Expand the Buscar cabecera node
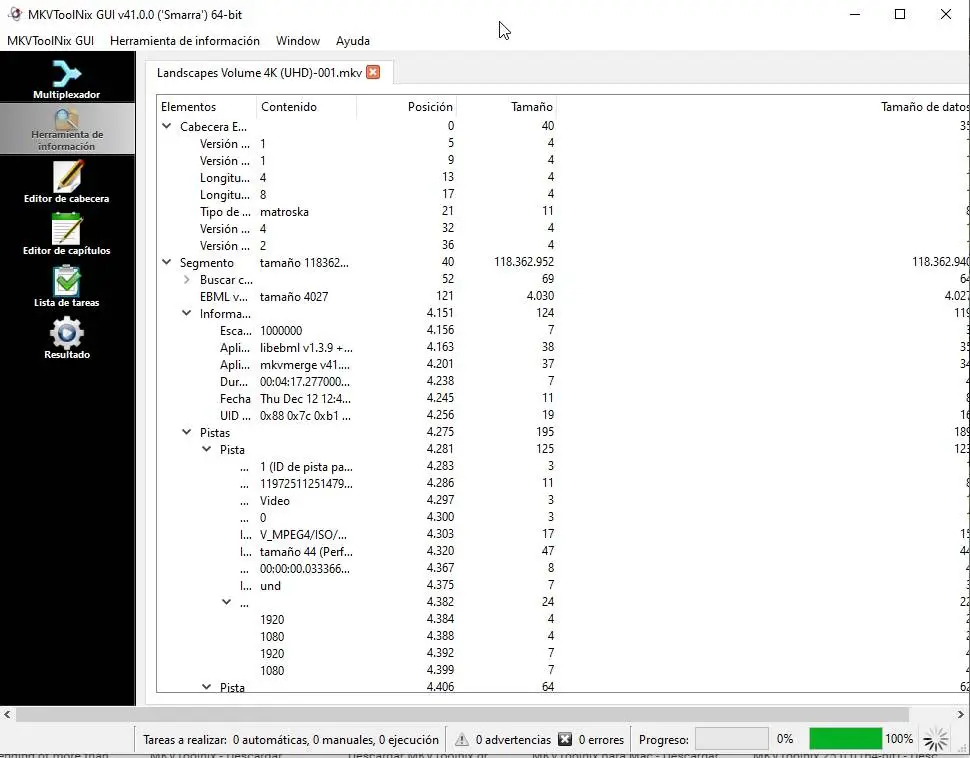Image resolution: width=970 pixels, height=758 pixels. pyautogui.click(x=187, y=280)
